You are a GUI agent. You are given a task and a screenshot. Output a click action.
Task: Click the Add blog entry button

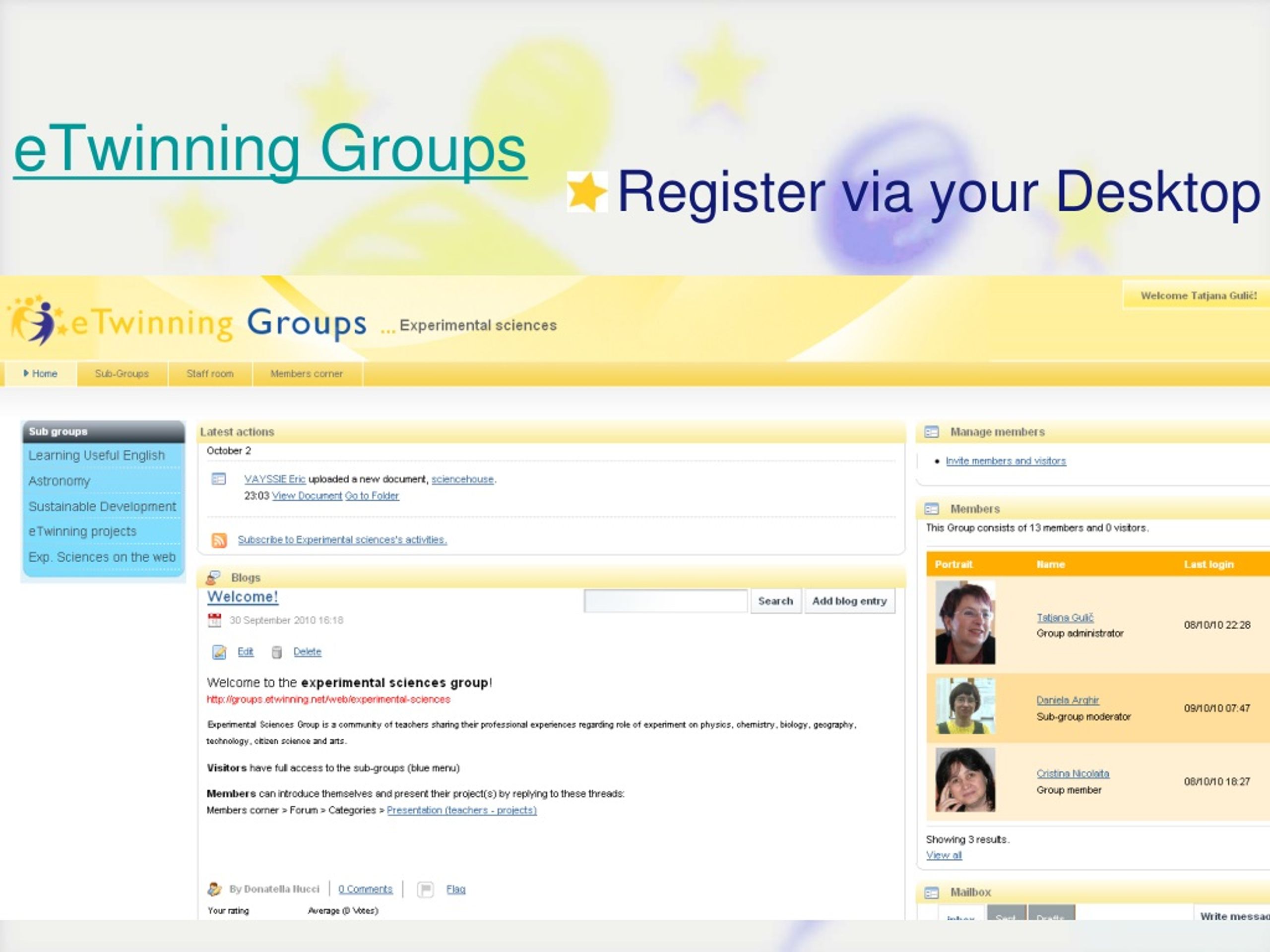coord(849,601)
